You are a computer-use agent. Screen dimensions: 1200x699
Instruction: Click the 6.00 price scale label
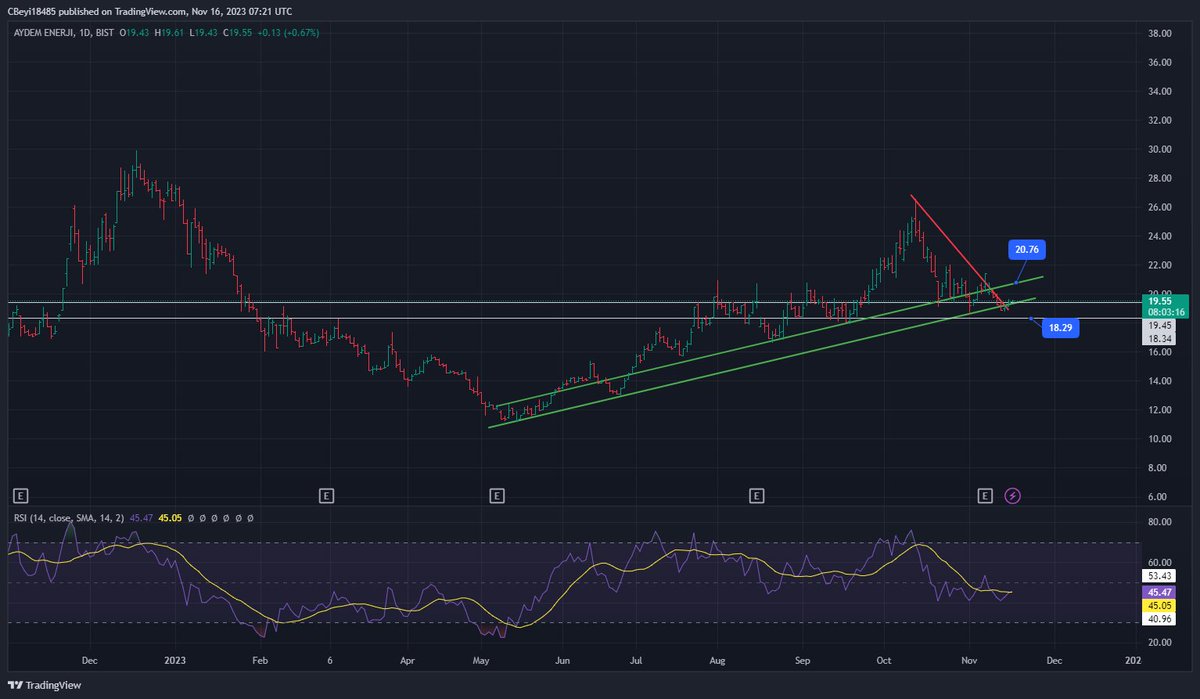pos(1159,497)
